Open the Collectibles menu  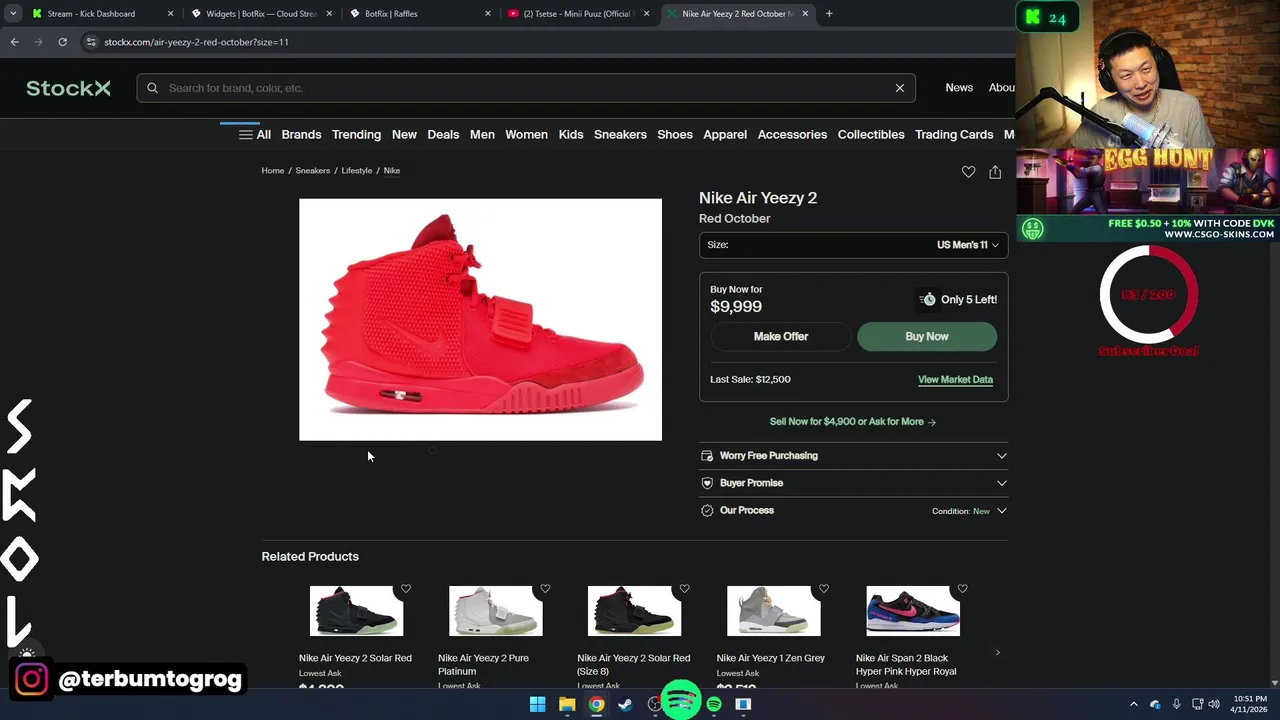point(871,134)
